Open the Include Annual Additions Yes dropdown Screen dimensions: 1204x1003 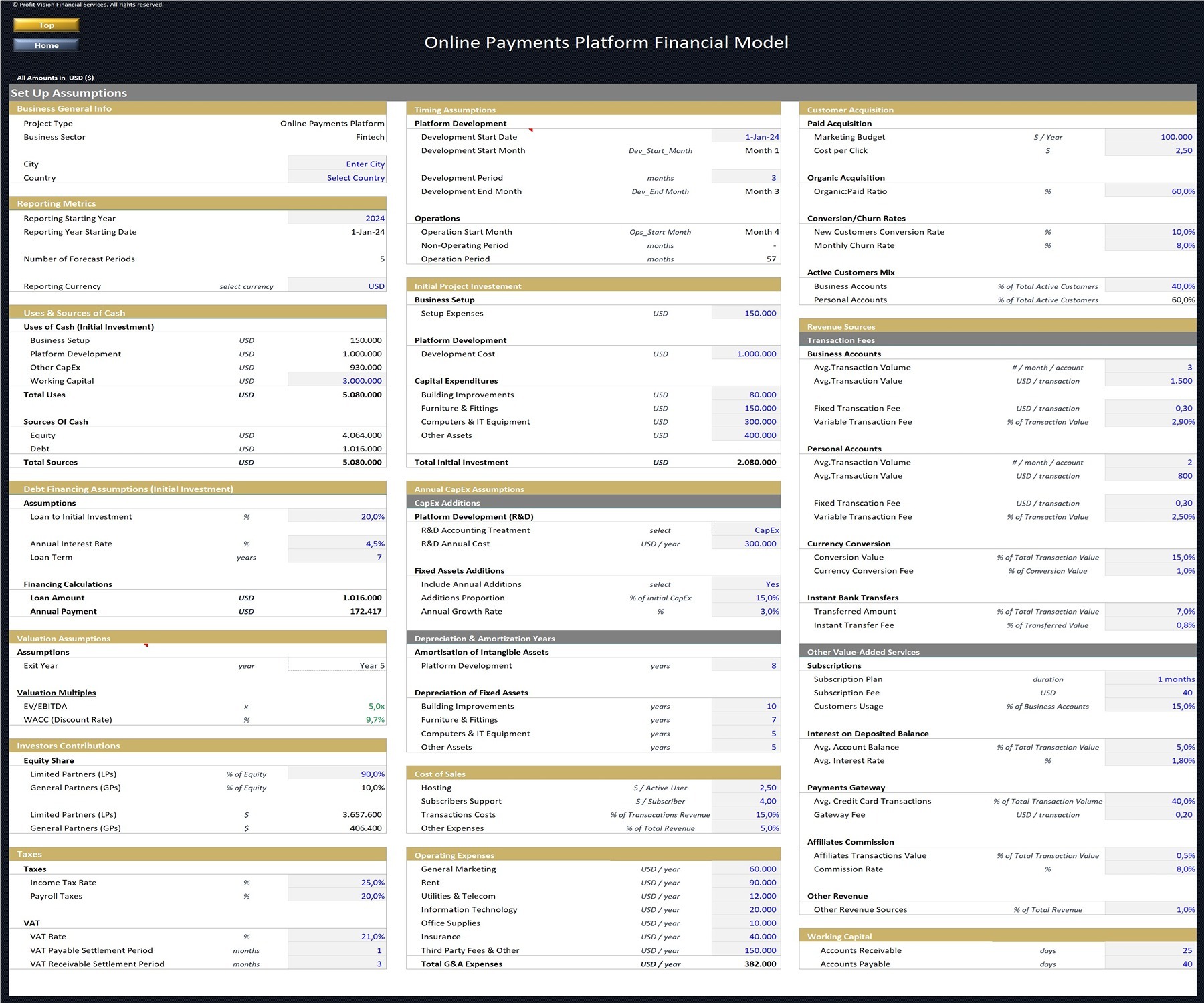pos(746,584)
